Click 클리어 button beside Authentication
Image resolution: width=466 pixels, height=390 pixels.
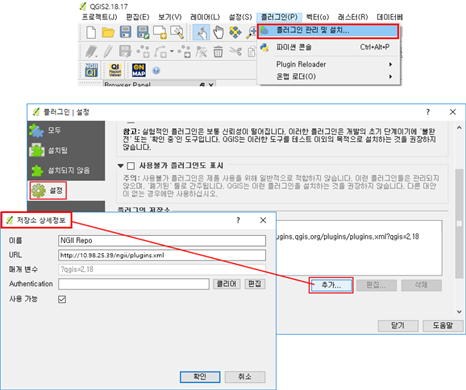point(227,284)
